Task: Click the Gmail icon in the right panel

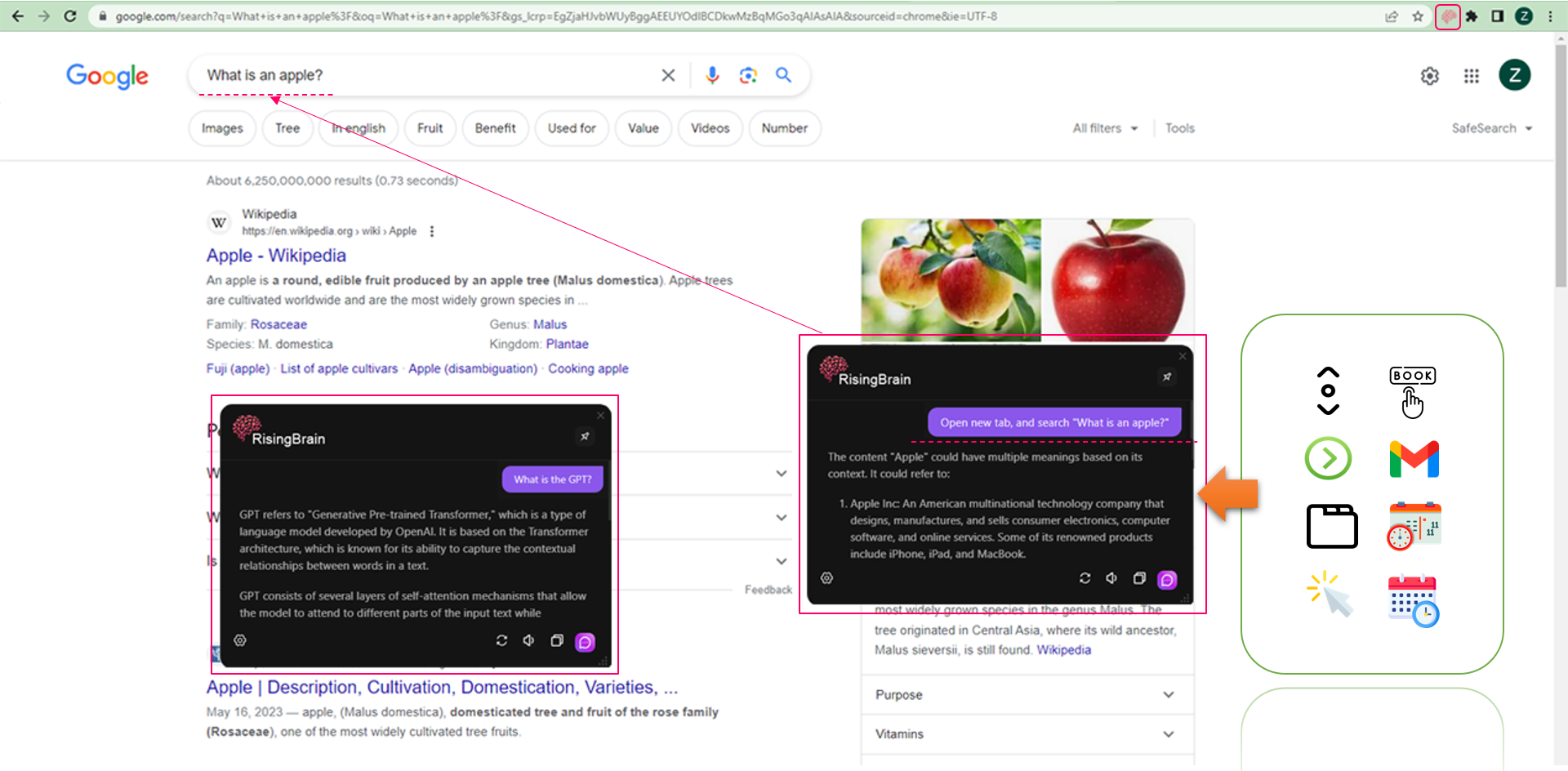Action: tap(1414, 459)
